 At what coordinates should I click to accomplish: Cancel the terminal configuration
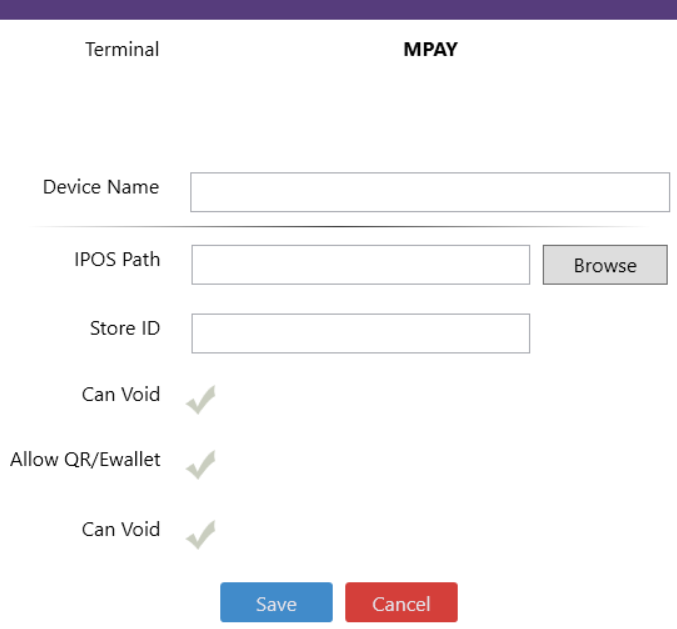click(401, 603)
